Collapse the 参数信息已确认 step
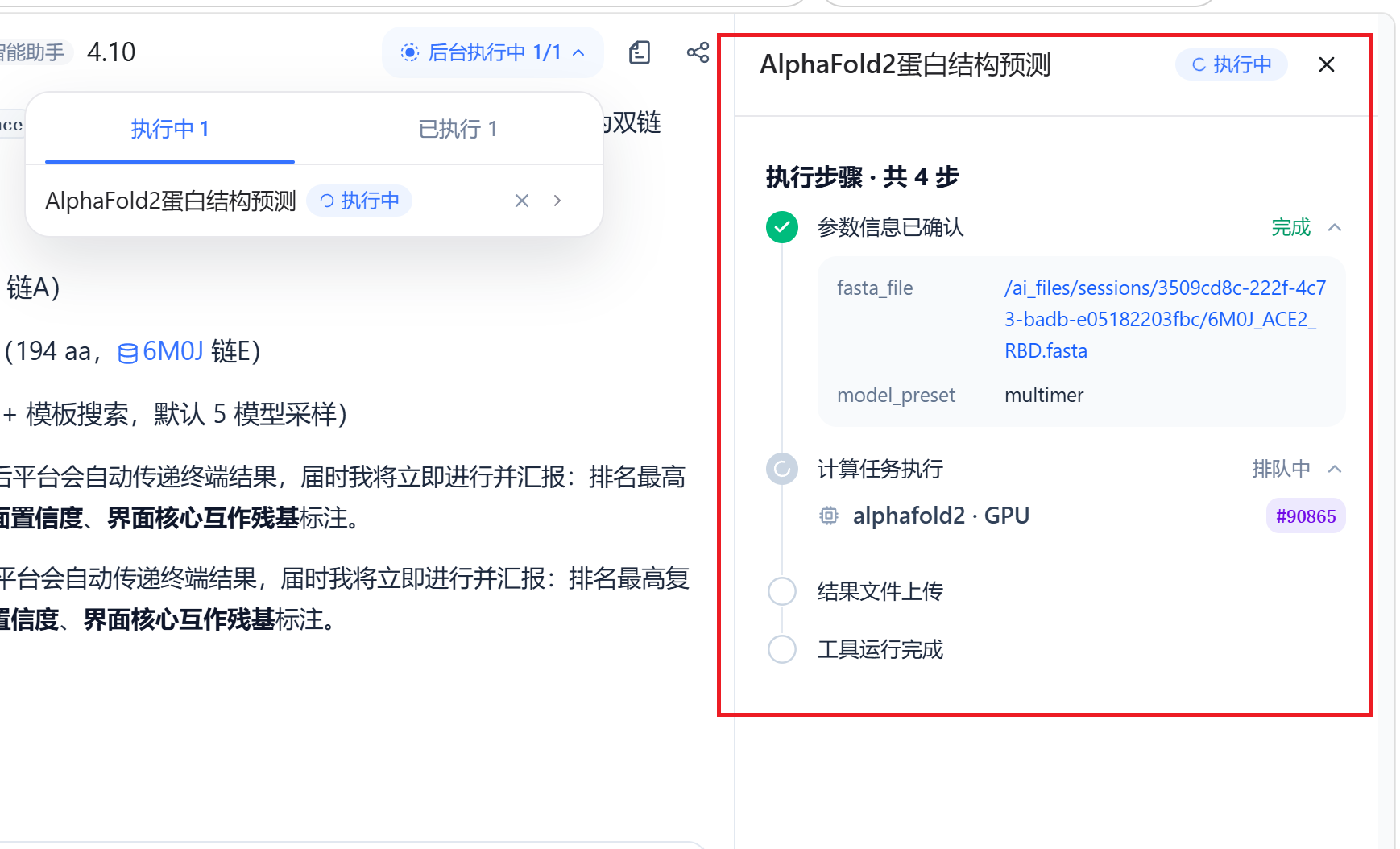The width and height of the screenshot is (1400, 849). point(1335,227)
